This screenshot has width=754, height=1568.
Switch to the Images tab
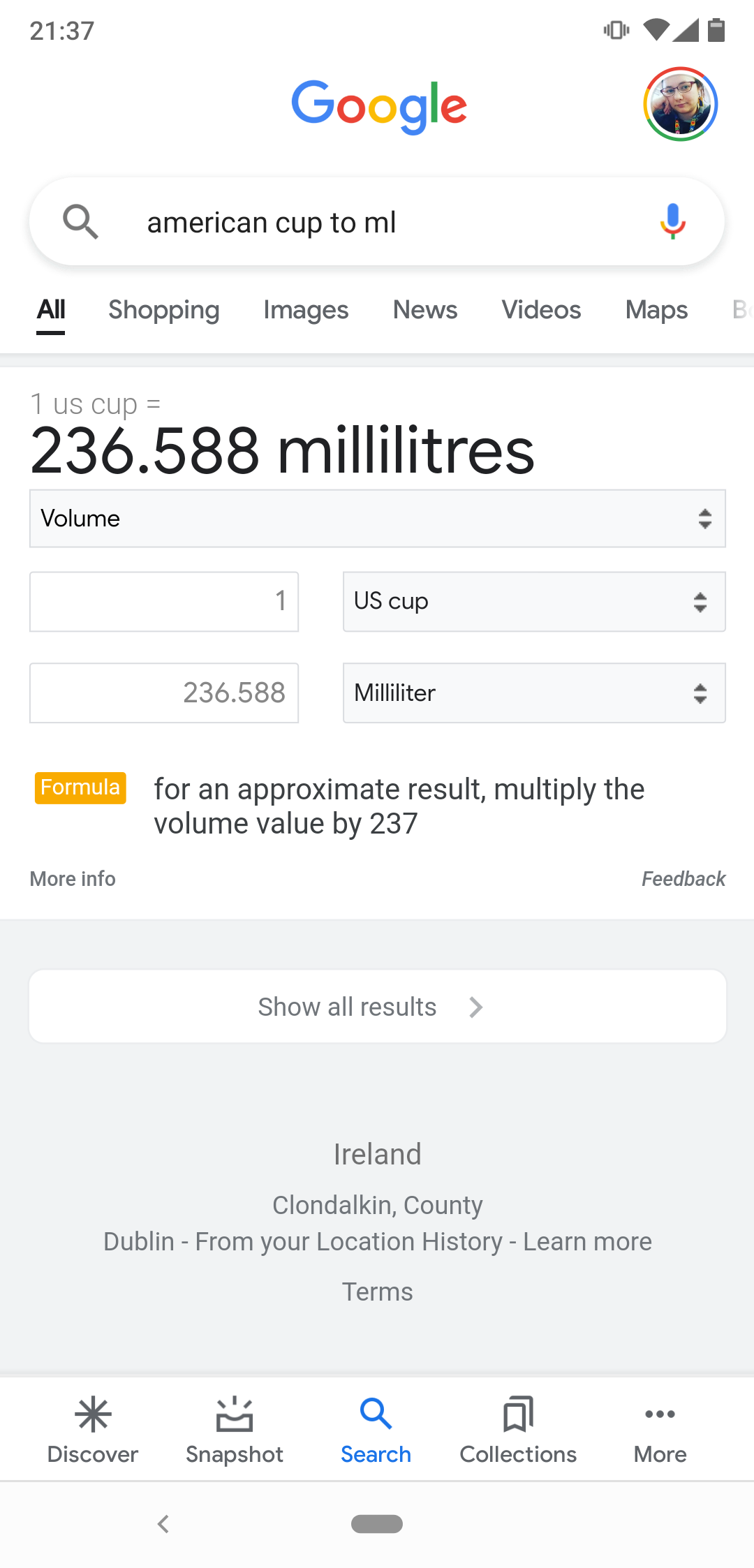[x=306, y=310]
